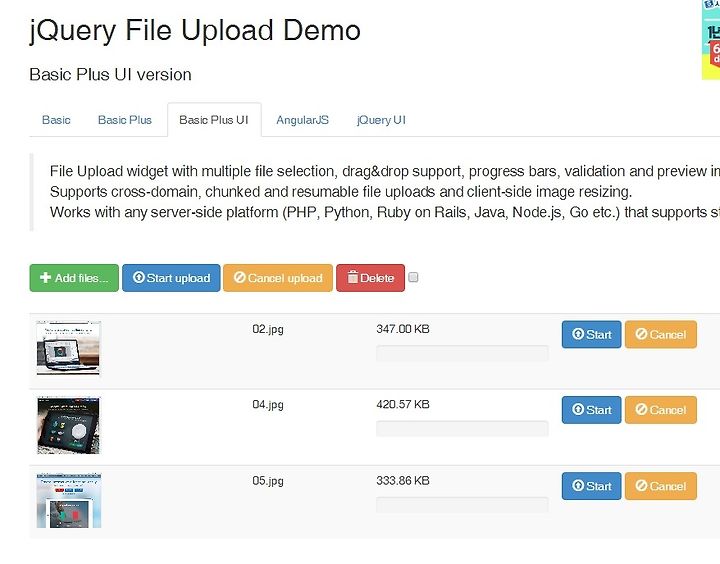Image resolution: width=720 pixels, height=564 pixels.
Task: Click the 04.jpg preview thumbnail
Action: (68, 425)
